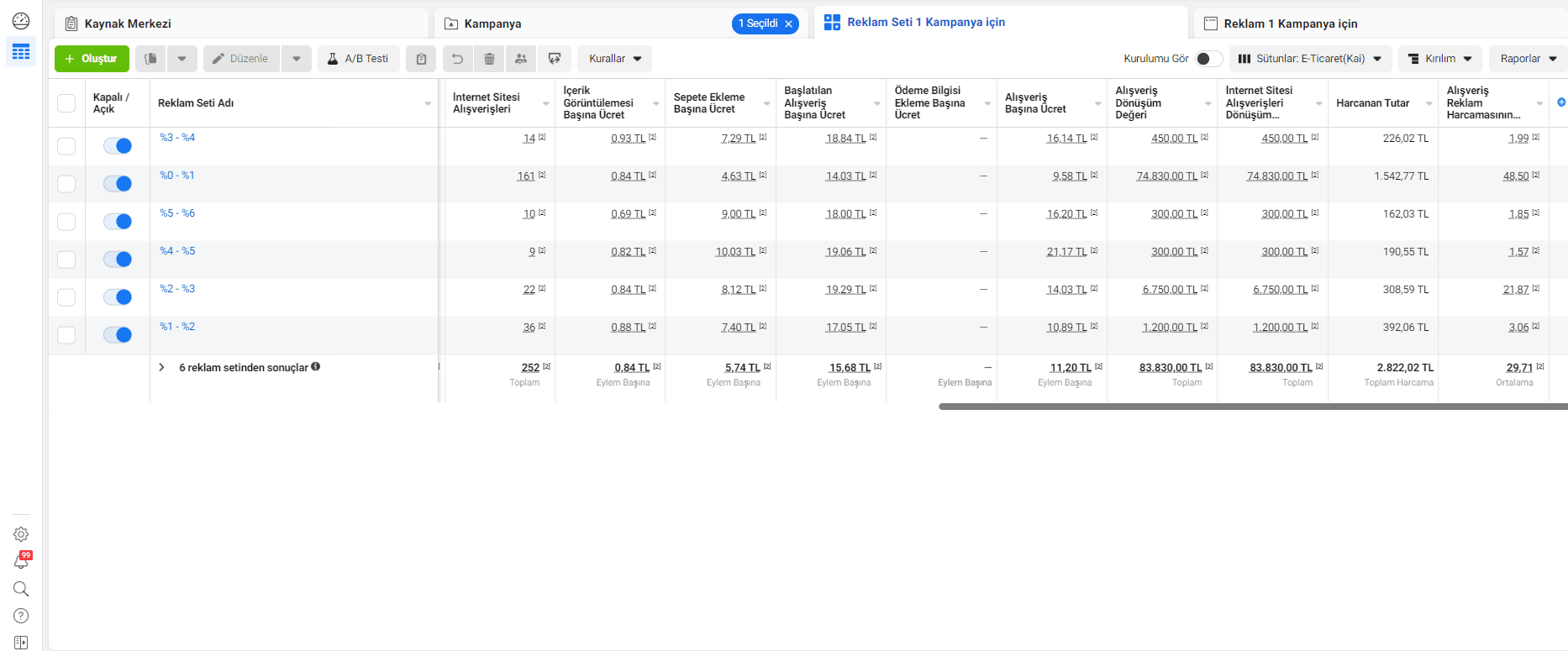Click the help question mark icon
1568x651 pixels.
(x=21, y=616)
